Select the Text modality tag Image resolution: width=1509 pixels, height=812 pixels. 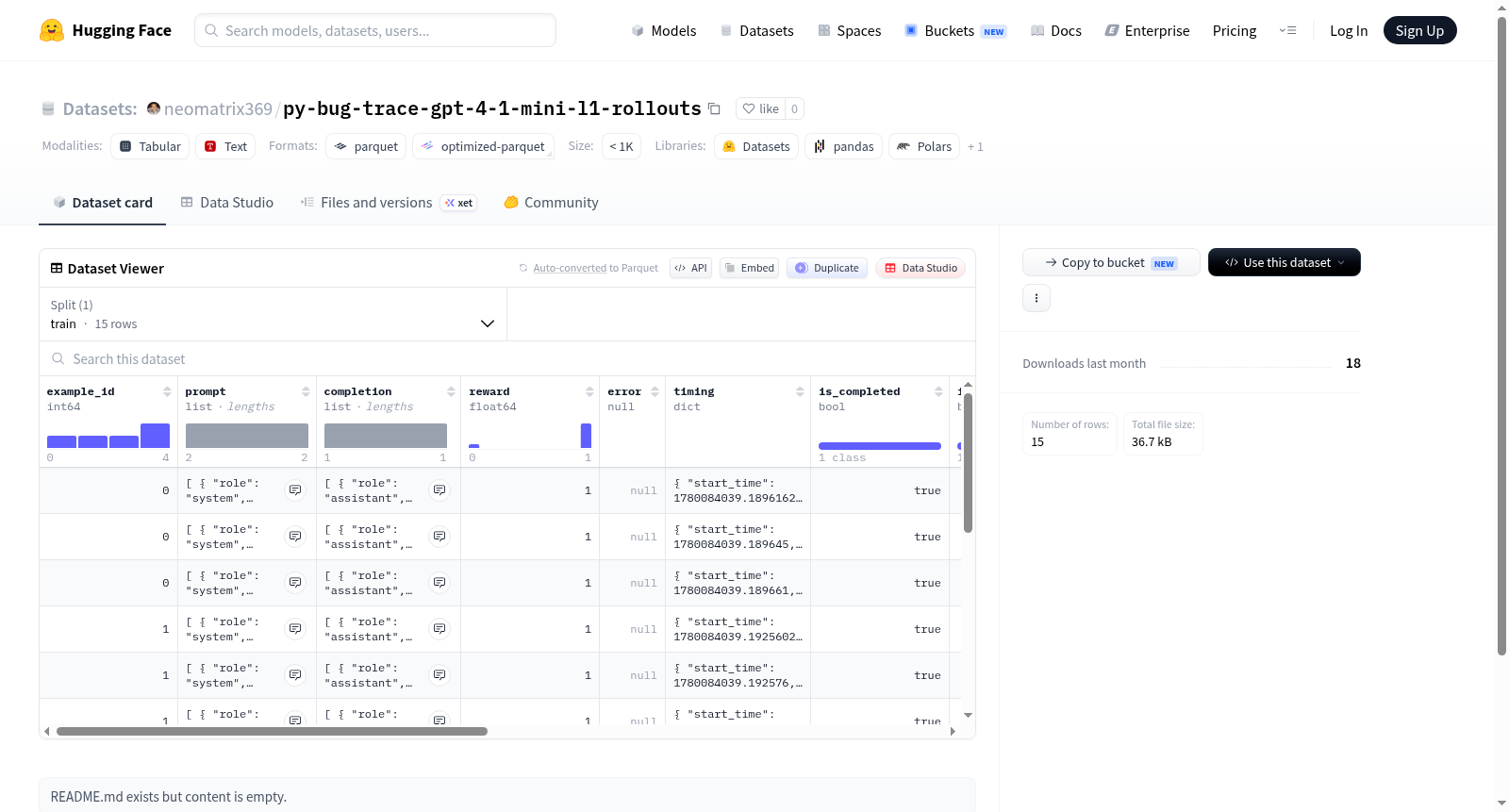pos(225,146)
